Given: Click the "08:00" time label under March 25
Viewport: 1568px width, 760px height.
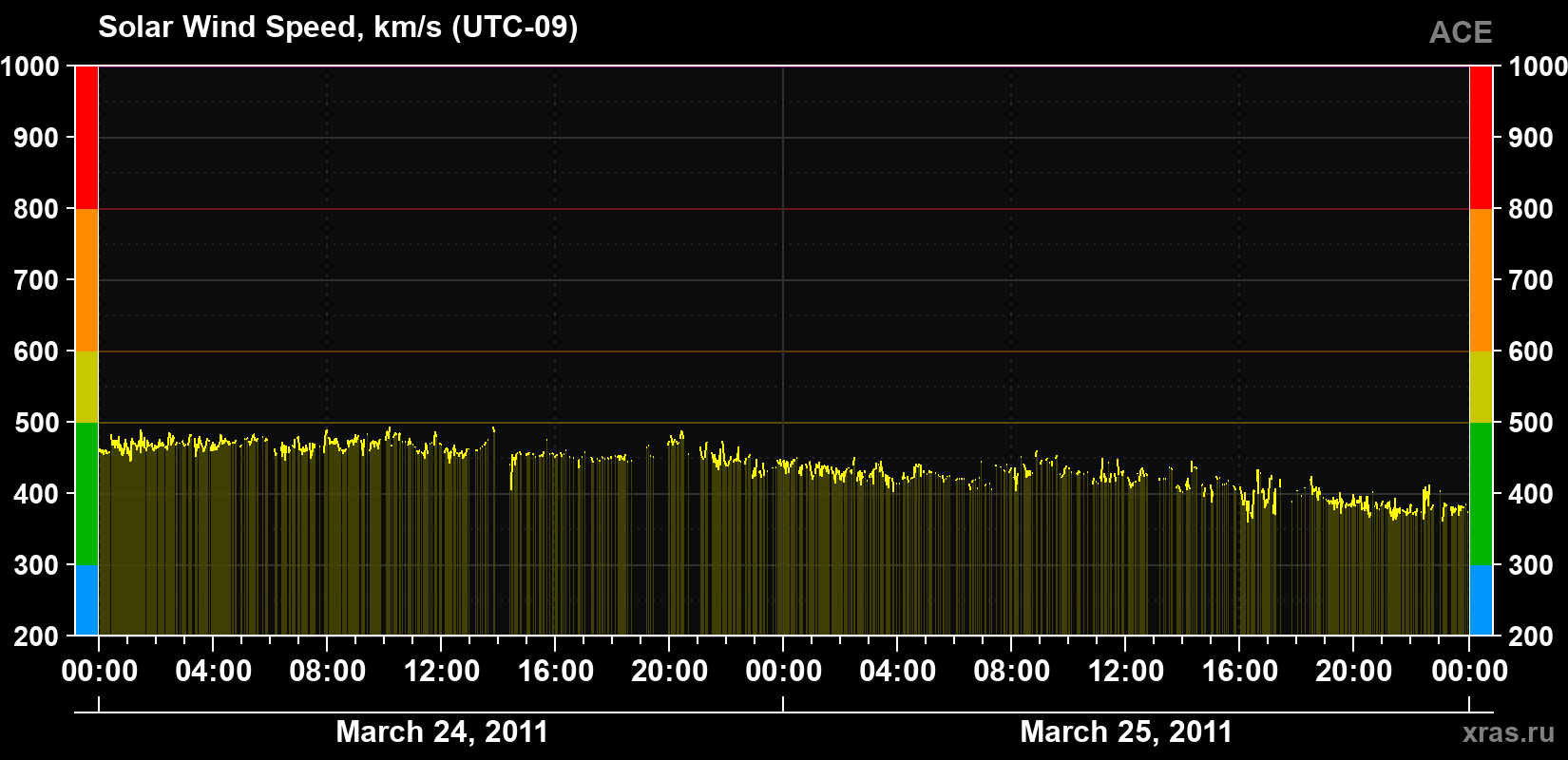Looking at the screenshot, I should click(x=1012, y=672).
